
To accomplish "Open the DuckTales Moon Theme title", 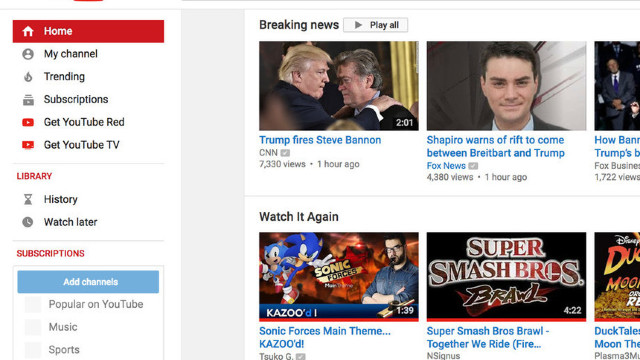I will click(x=617, y=337).
